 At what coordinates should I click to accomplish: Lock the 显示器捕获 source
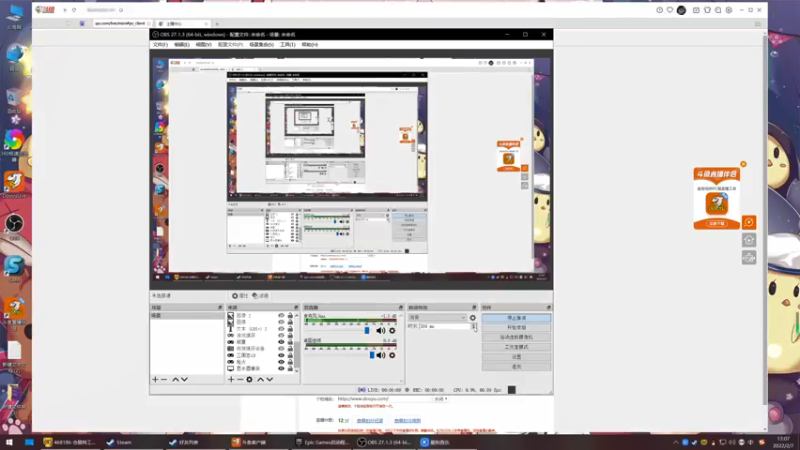(x=290, y=368)
